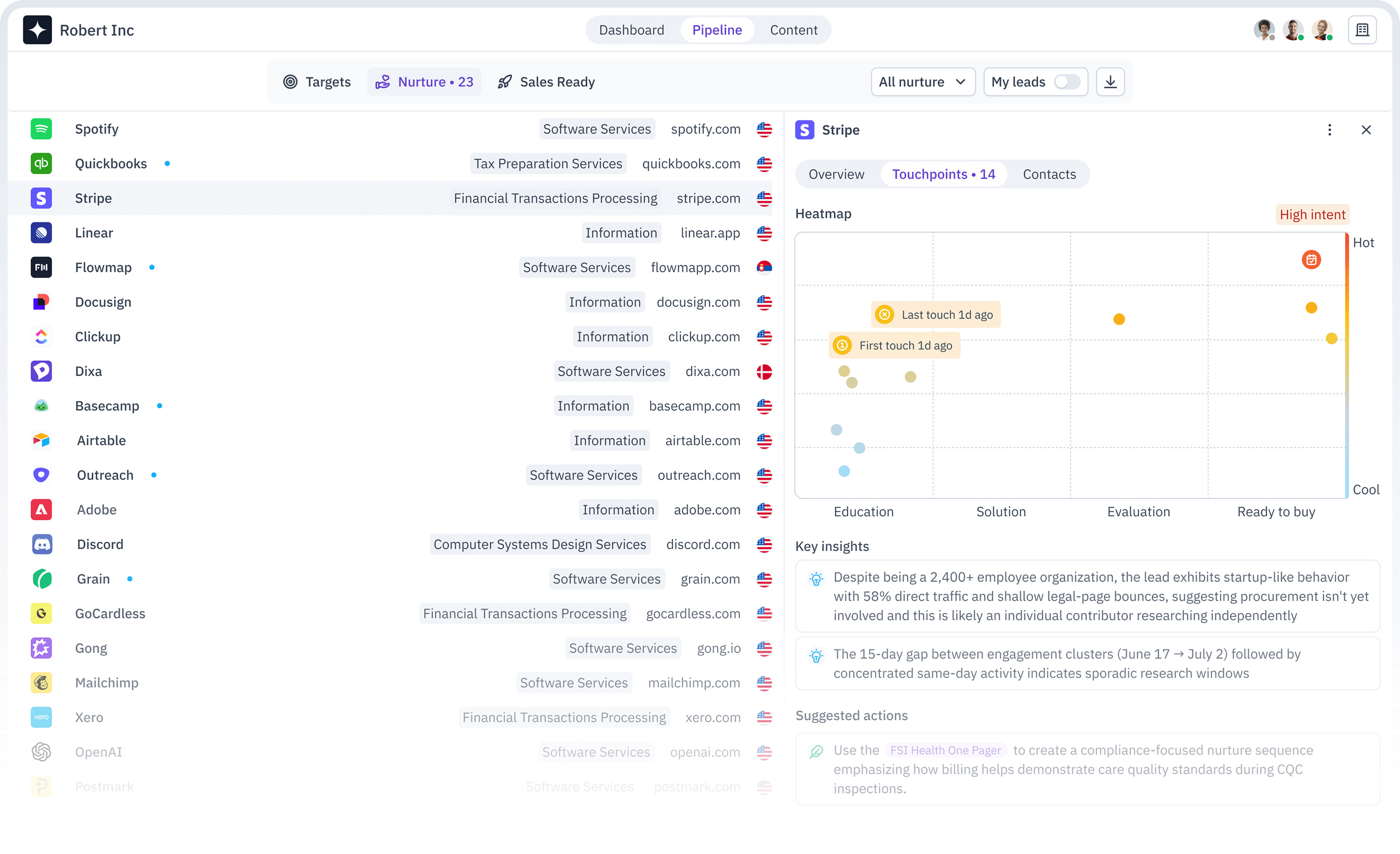Expand the All nurture dropdown
Image resolution: width=1400 pixels, height=854 pixels.
tap(923, 82)
